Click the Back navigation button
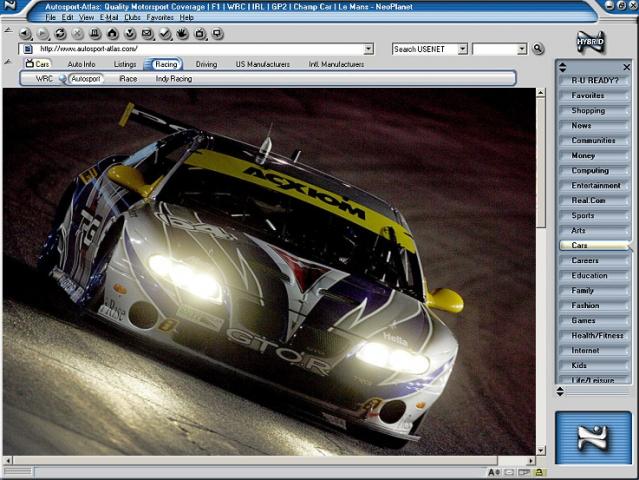This screenshot has height=480, width=639. click(x=25, y=33)
